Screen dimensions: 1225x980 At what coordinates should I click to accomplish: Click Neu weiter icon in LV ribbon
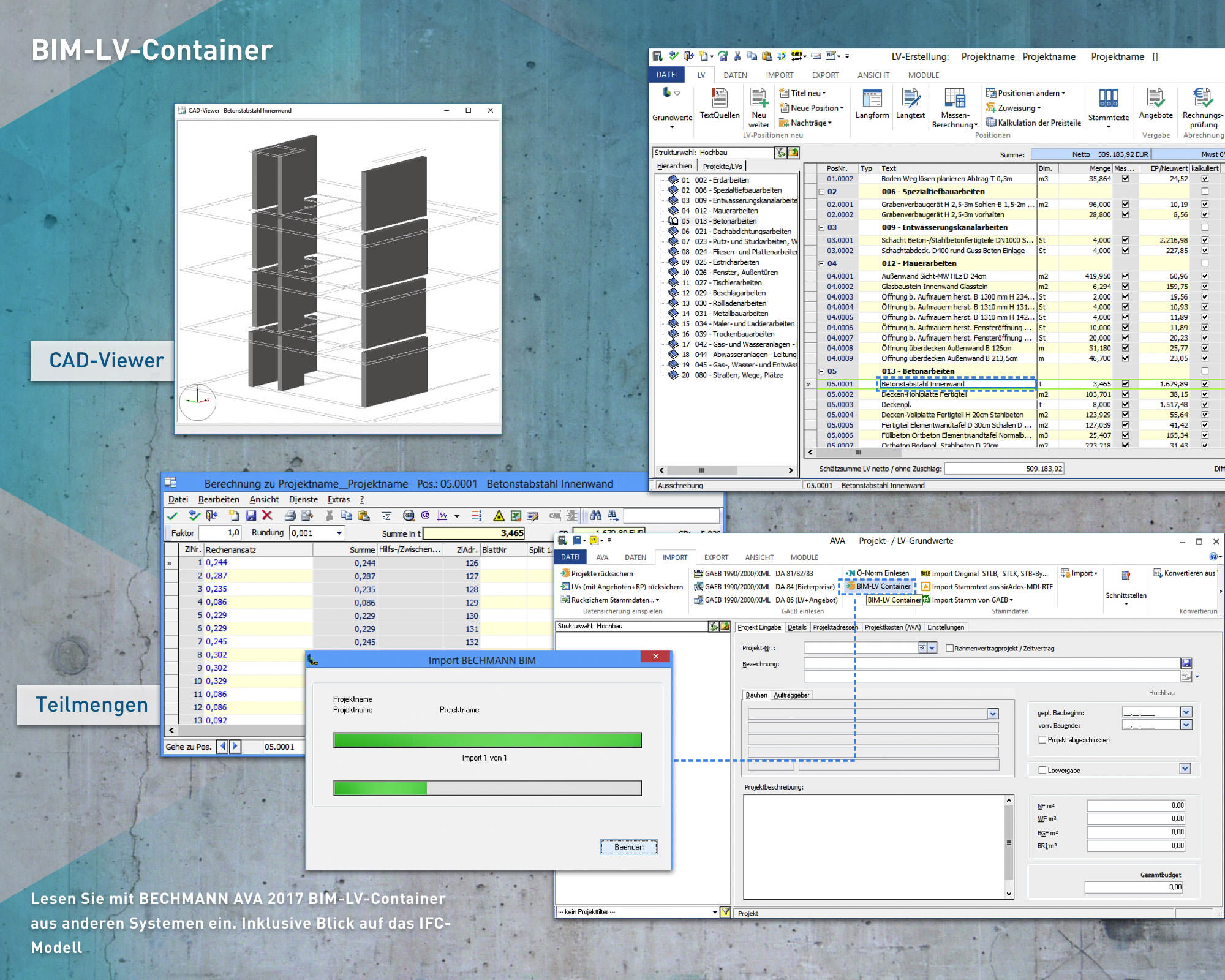tap(758, 98)
